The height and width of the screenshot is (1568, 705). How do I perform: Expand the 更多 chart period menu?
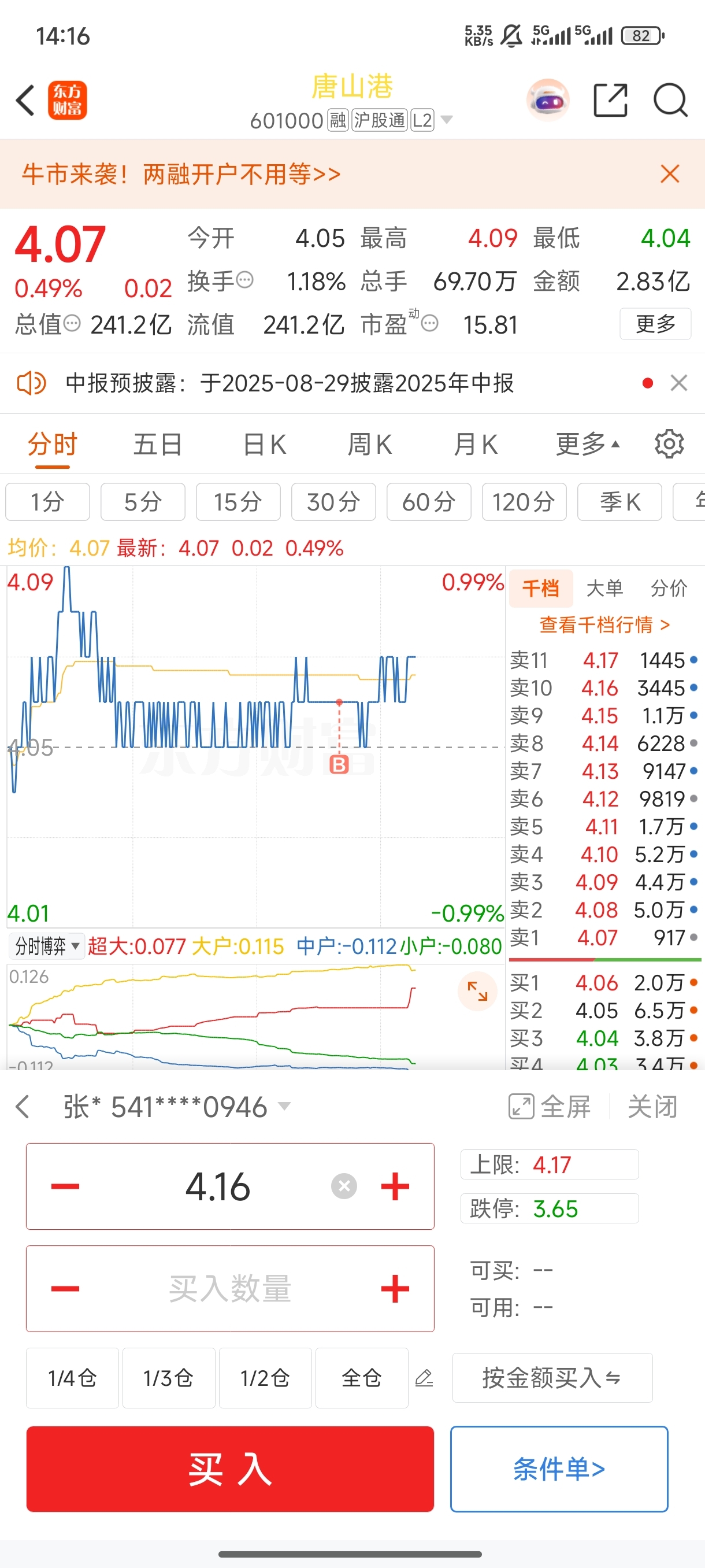click(x=588, y=445)
